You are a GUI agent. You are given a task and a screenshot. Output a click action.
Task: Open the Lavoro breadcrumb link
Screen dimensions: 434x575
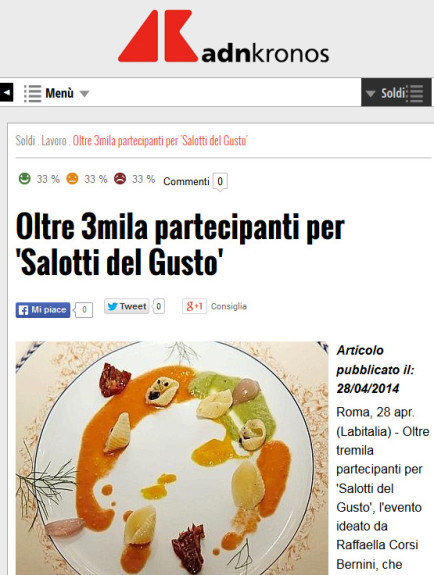[x=54, y=140]
